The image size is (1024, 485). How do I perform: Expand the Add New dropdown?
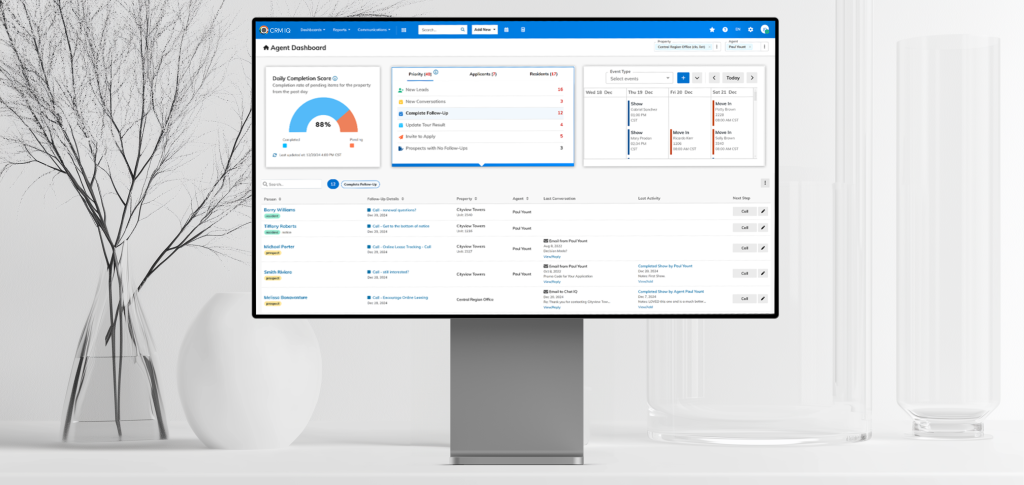click(x=484, y=30)
